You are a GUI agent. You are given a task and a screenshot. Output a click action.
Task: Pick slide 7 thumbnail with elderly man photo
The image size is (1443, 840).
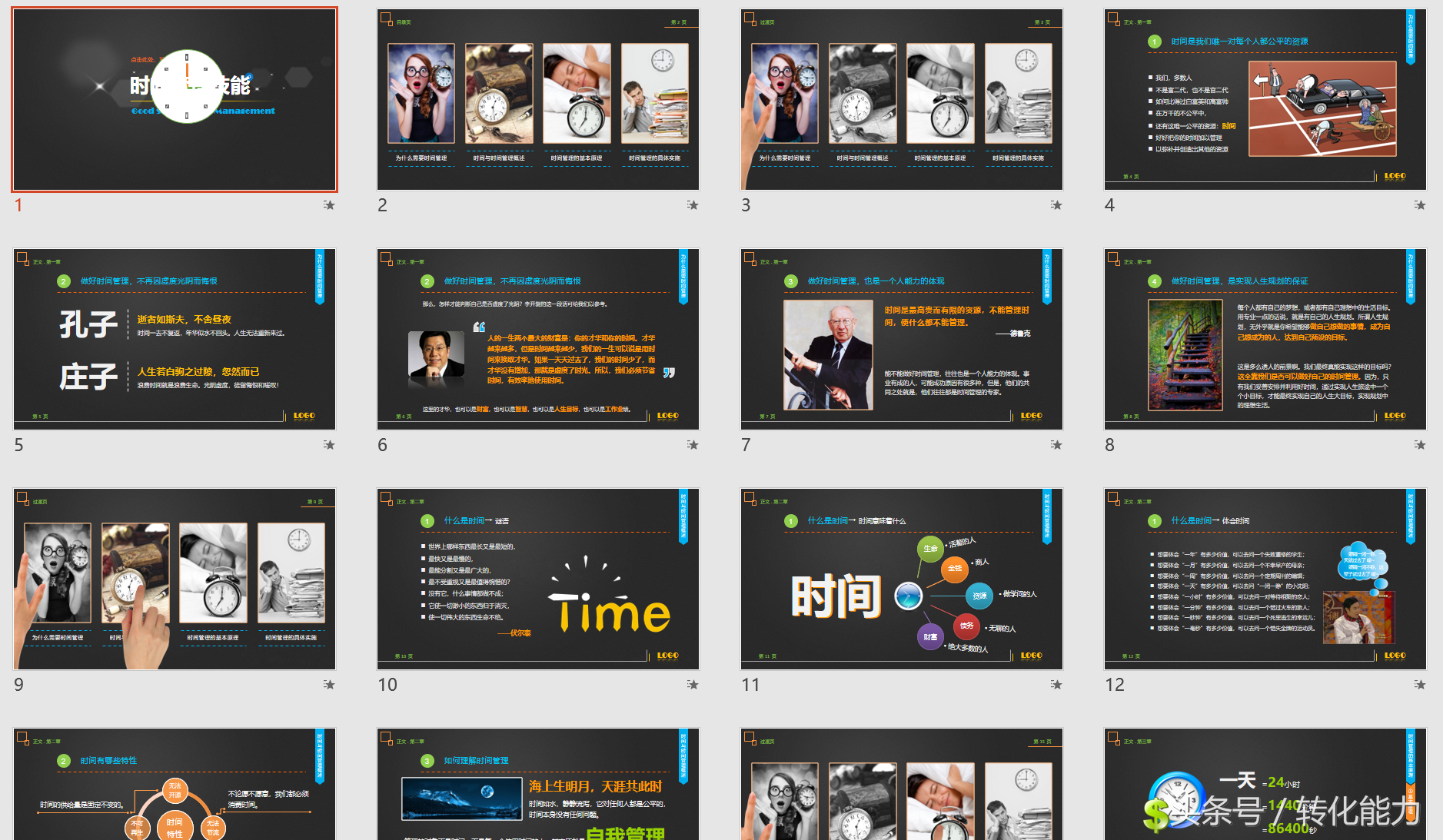click(x=902, y=340)
